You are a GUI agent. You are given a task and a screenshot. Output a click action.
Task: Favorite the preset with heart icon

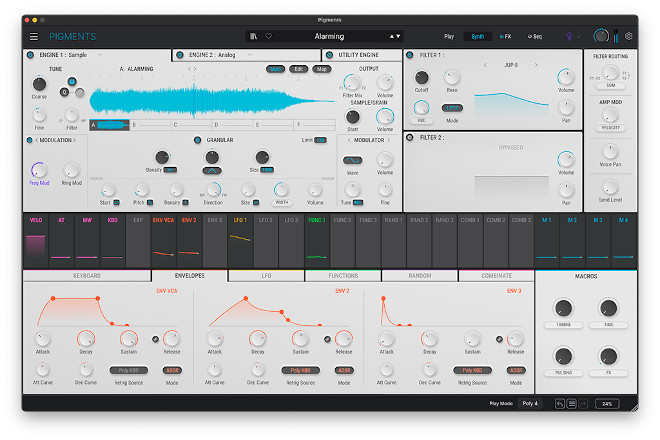pyautogui.click(x=269, y=36)
